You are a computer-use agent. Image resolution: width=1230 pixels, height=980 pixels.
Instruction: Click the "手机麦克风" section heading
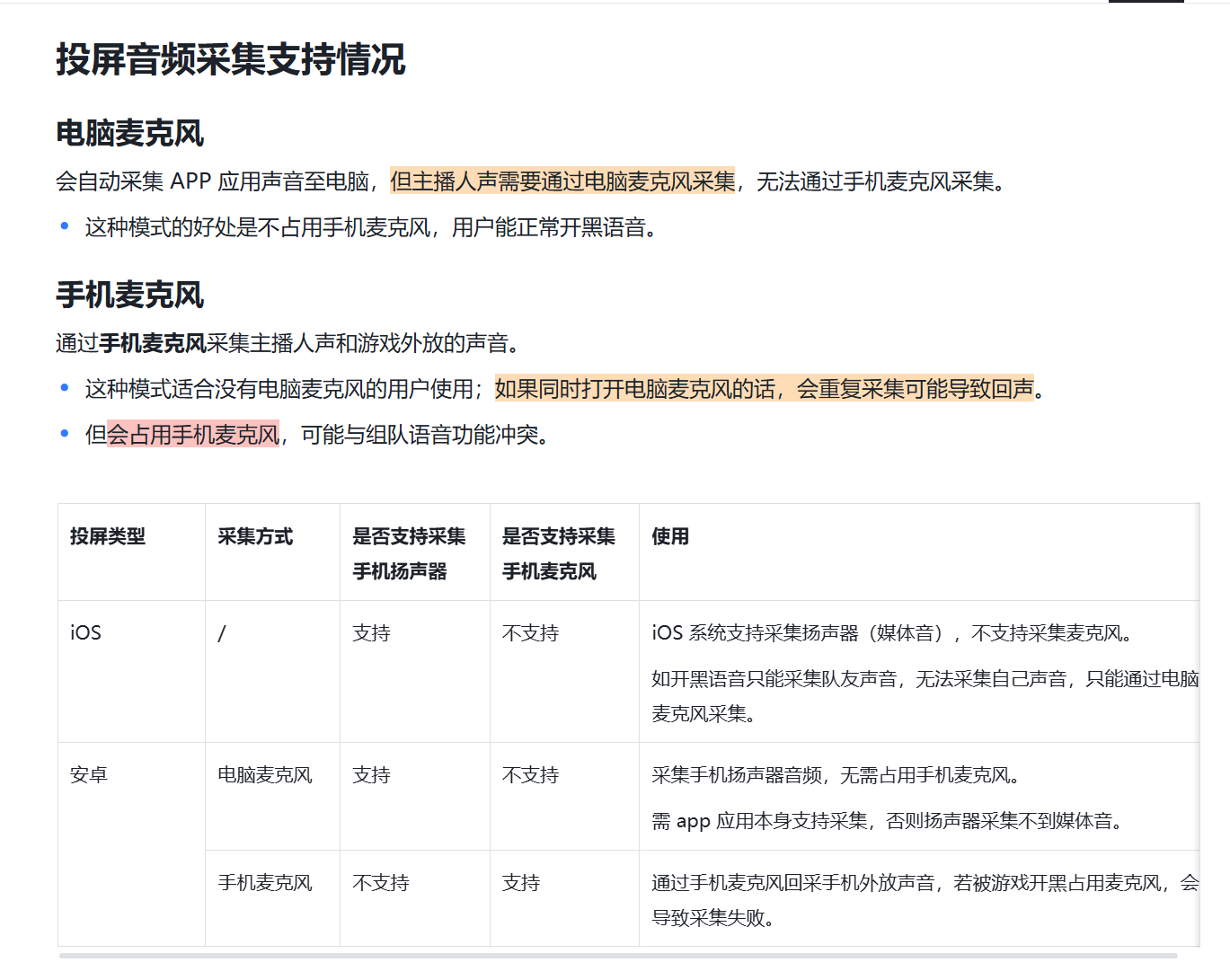pos(130,296)
